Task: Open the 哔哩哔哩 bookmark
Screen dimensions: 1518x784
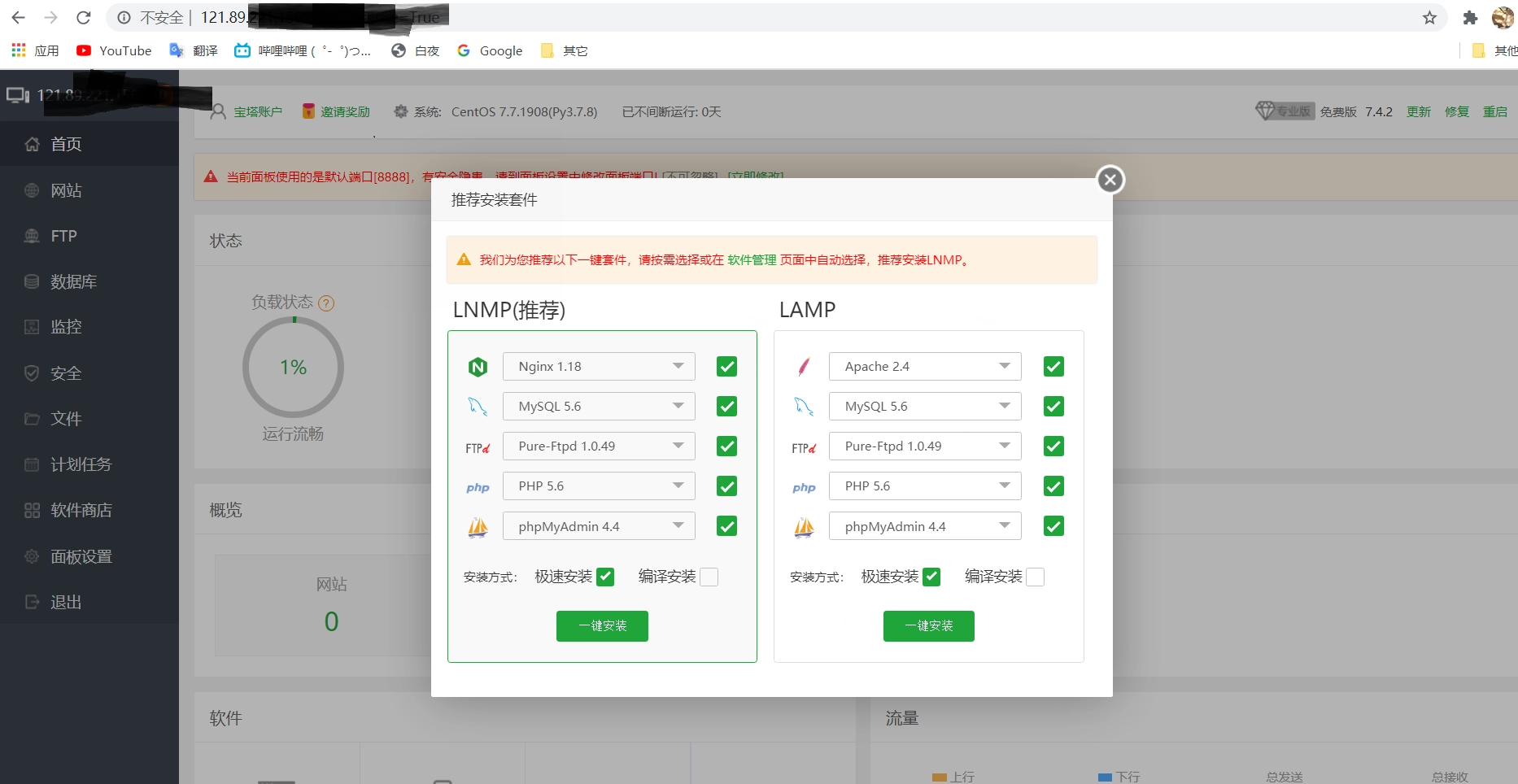Action: pos(303,50)
